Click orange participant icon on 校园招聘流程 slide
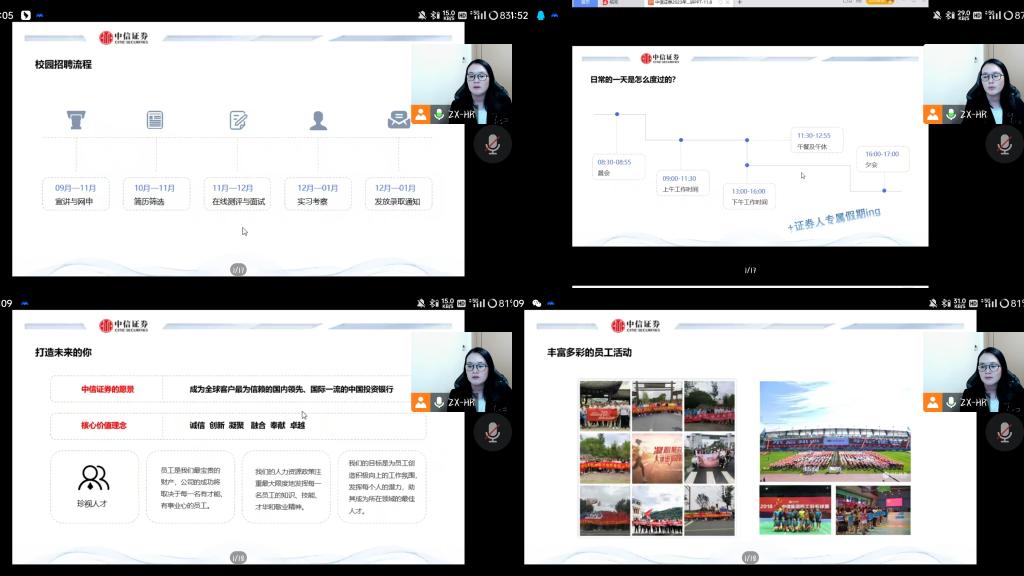 coord(421,114)
